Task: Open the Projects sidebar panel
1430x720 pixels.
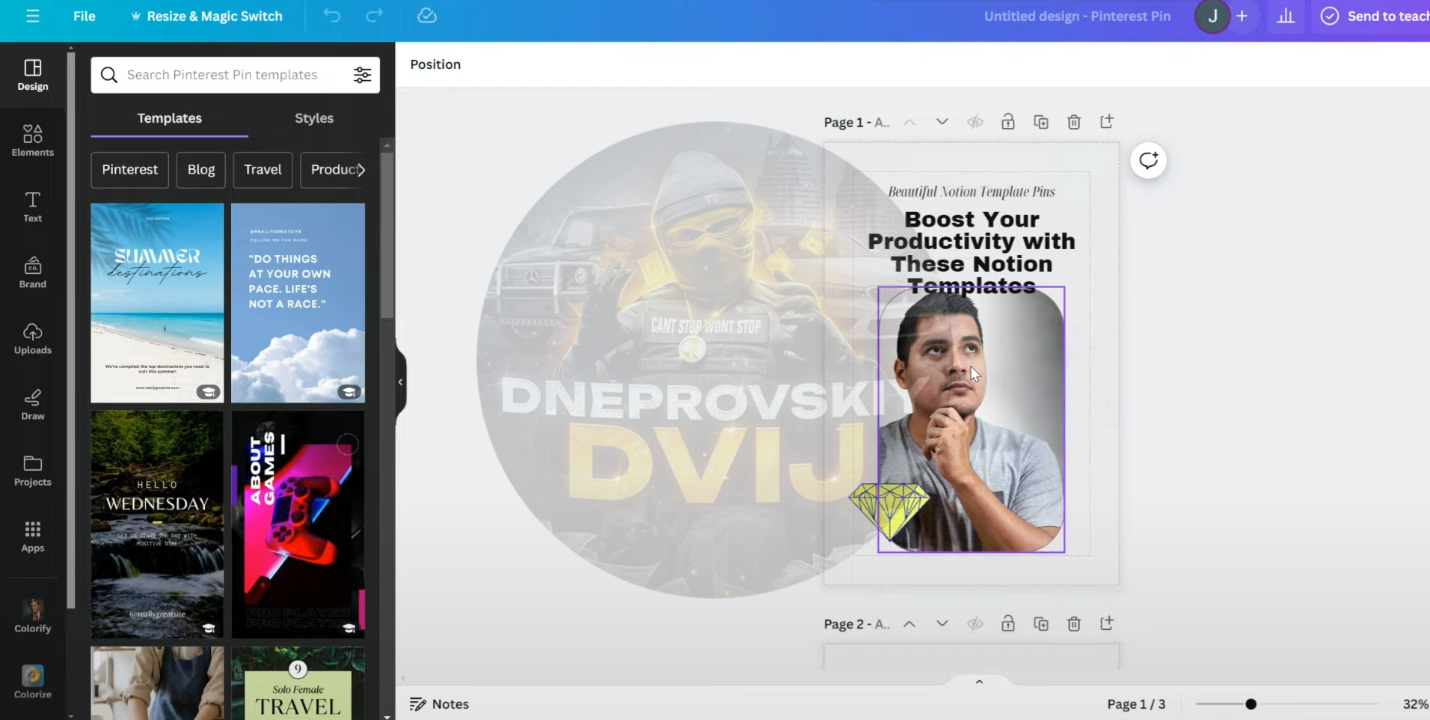Action: [x=33, y=470]
